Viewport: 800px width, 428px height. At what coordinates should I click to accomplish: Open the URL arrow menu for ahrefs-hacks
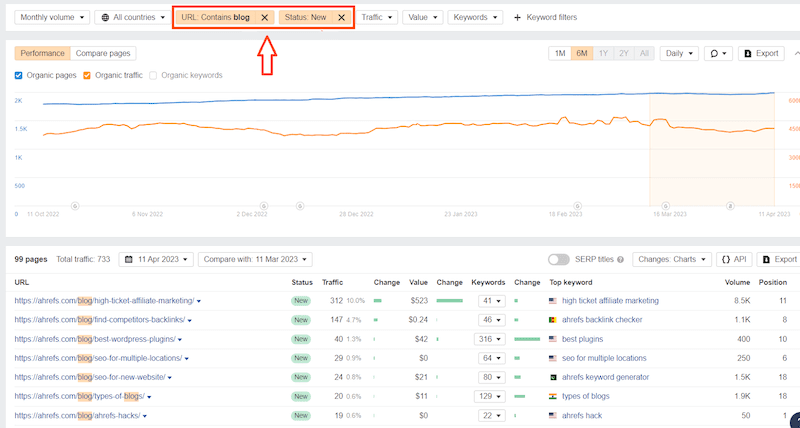click(145, 416)
